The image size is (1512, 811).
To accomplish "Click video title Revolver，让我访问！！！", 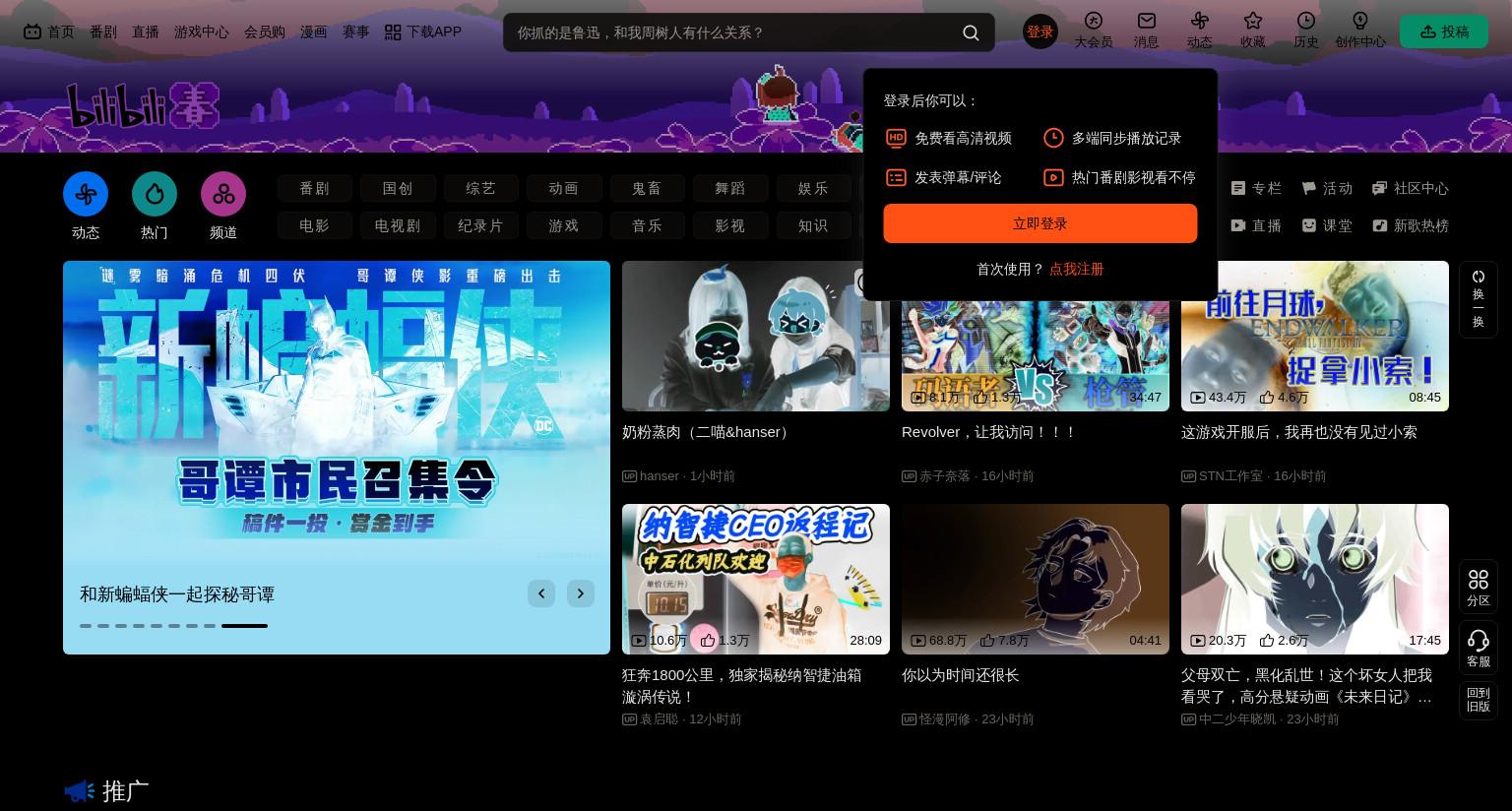I will point(989,432).
